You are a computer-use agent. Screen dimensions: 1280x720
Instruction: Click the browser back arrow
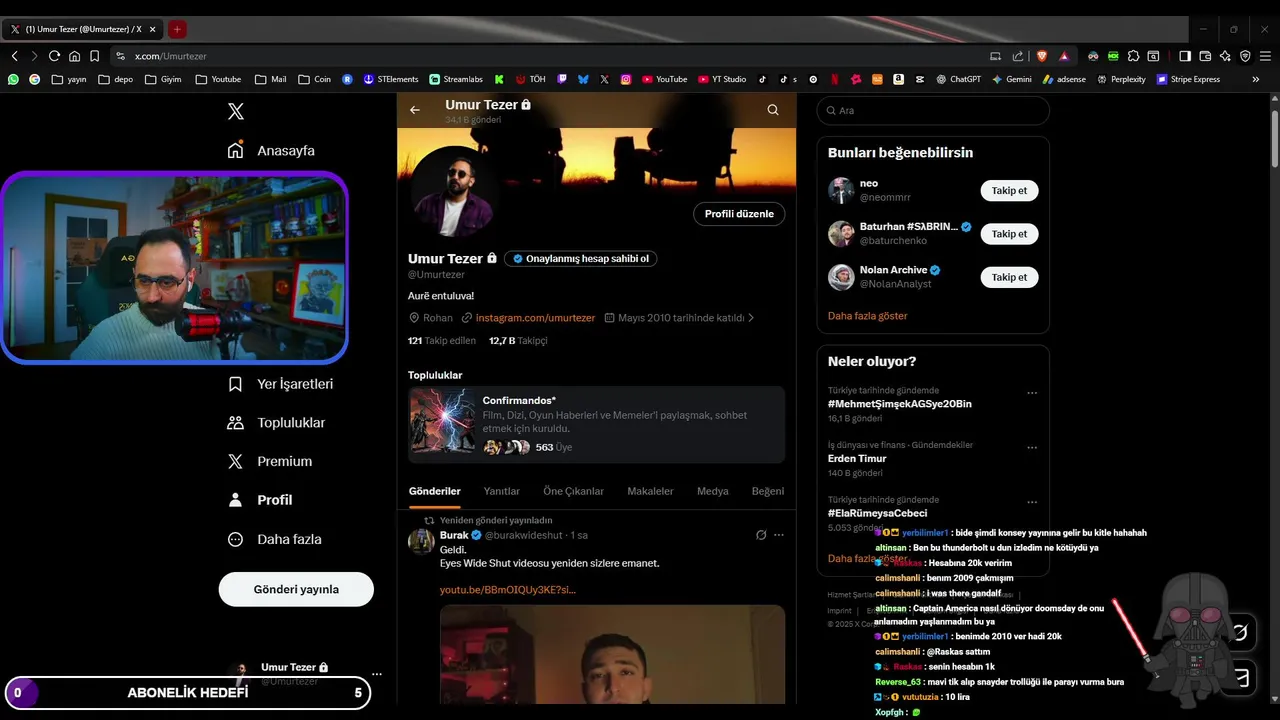coord(14,56)
